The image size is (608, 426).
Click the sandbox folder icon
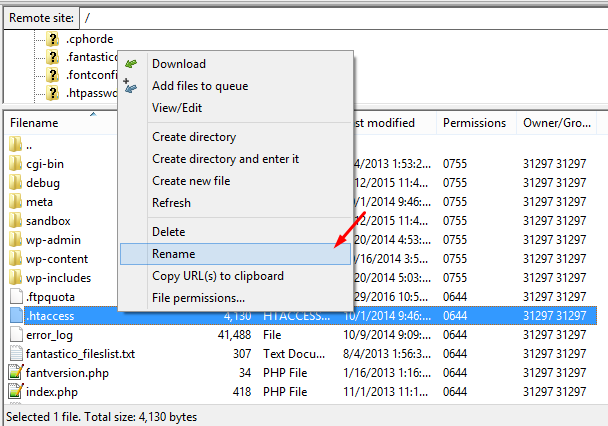(16, 220)
